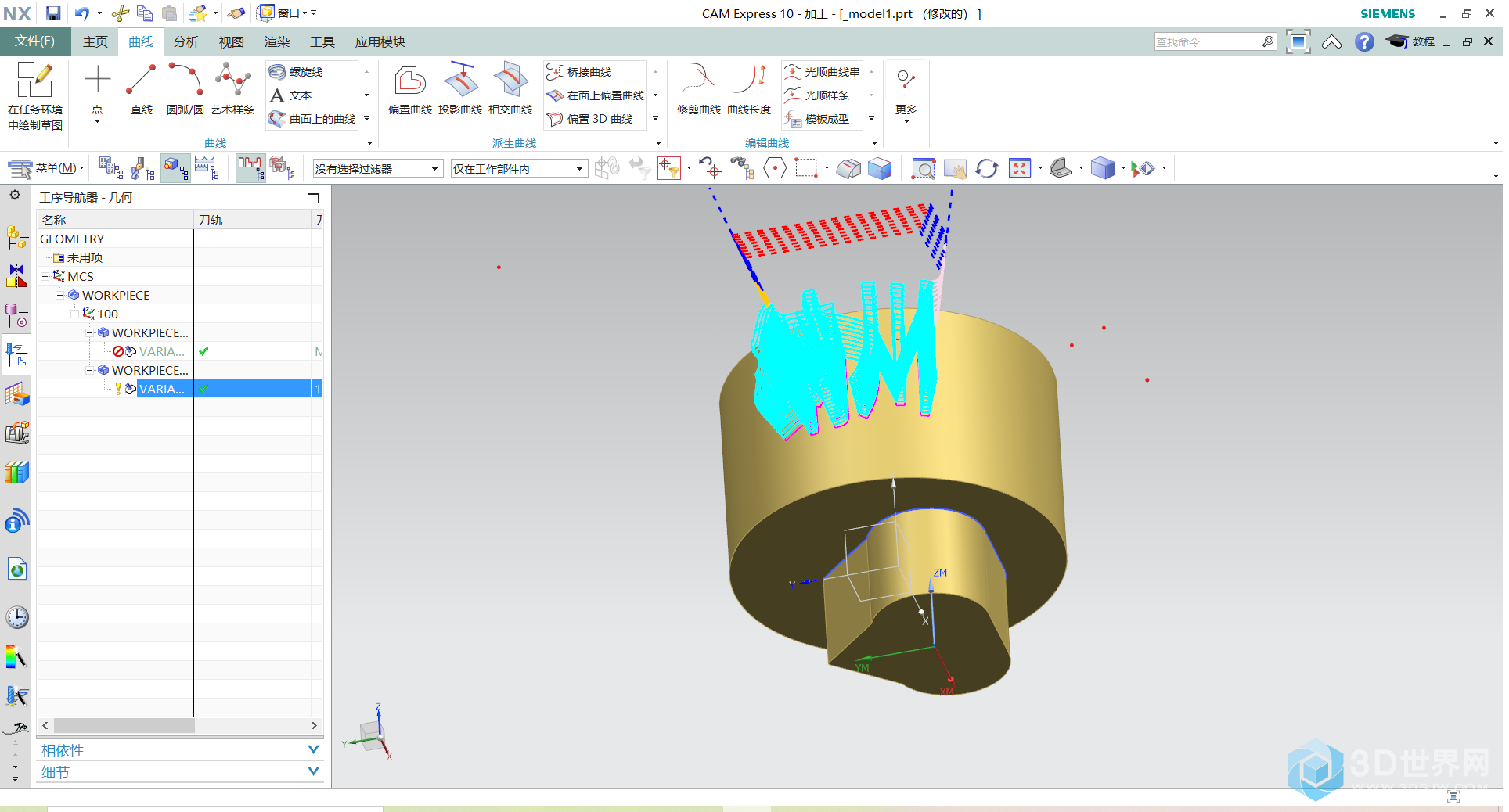Image resolution: width=1509 pixels, height=812 pixels.
Task: Open the 文件(F) menu
Action: pyautogui.click(x=35, y=41)
